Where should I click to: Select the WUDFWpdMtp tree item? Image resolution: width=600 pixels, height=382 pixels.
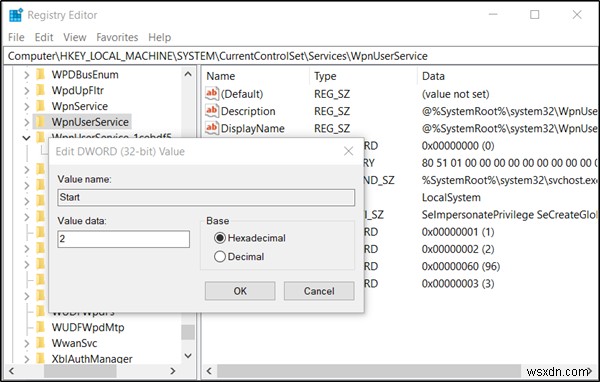pos(88,327)
